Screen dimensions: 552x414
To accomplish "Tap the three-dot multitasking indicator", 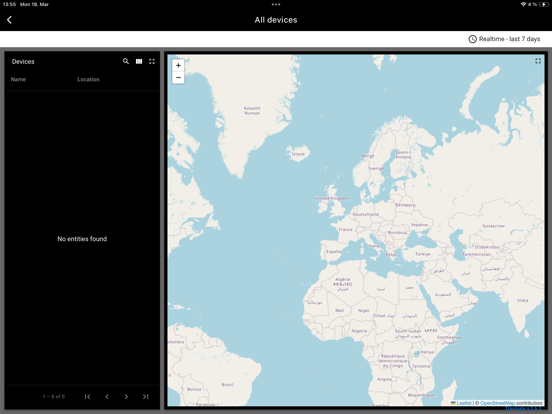I will coord(276,5).
